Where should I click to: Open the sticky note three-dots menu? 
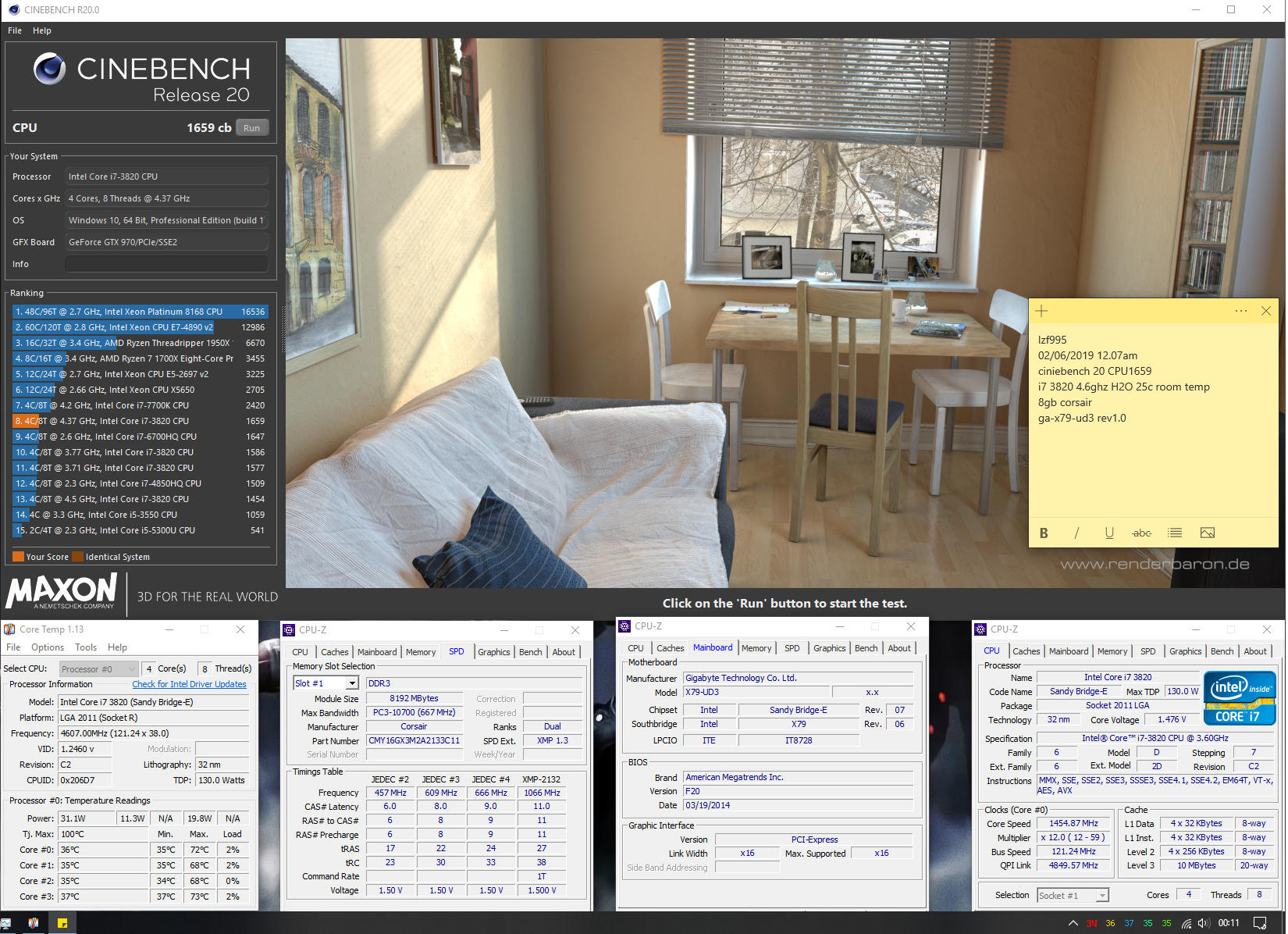[1240, 311]
